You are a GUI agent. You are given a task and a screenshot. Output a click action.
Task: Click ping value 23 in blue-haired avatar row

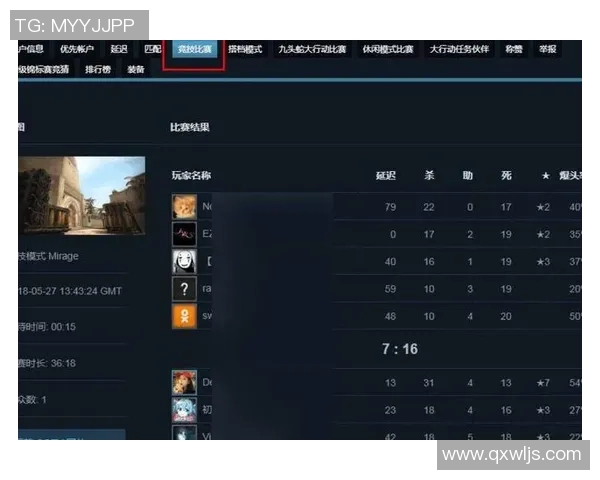[x=390, y=410]
